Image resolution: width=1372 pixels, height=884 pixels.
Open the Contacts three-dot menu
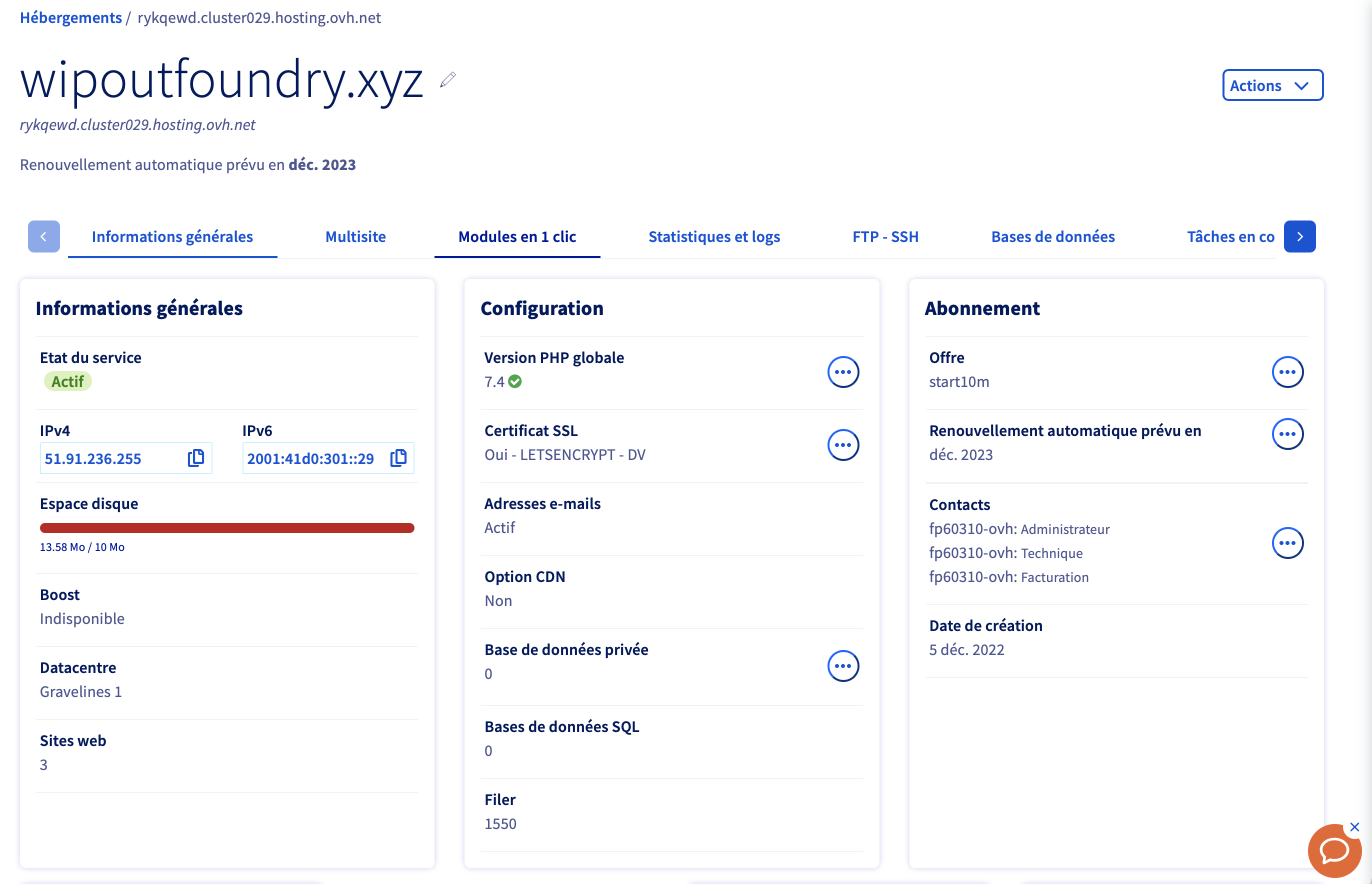(x=1287, y=543)
